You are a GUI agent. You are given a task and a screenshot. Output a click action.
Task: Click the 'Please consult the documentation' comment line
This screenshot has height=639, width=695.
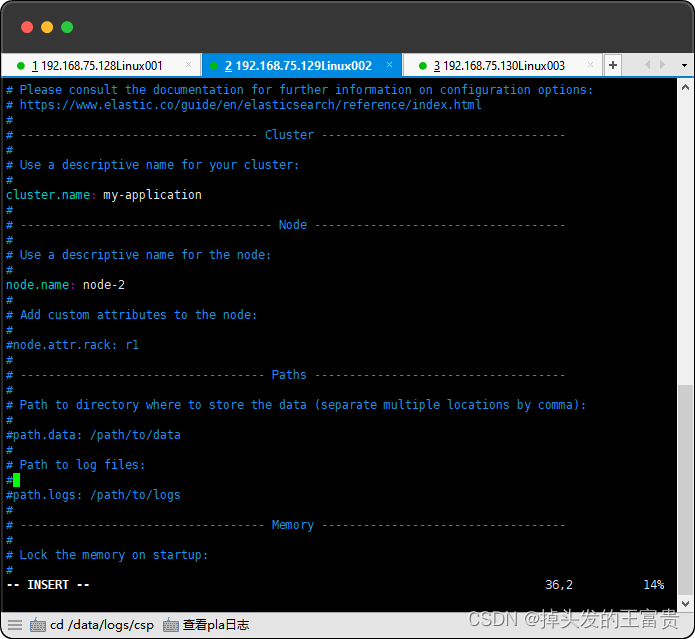click(300, 90)
